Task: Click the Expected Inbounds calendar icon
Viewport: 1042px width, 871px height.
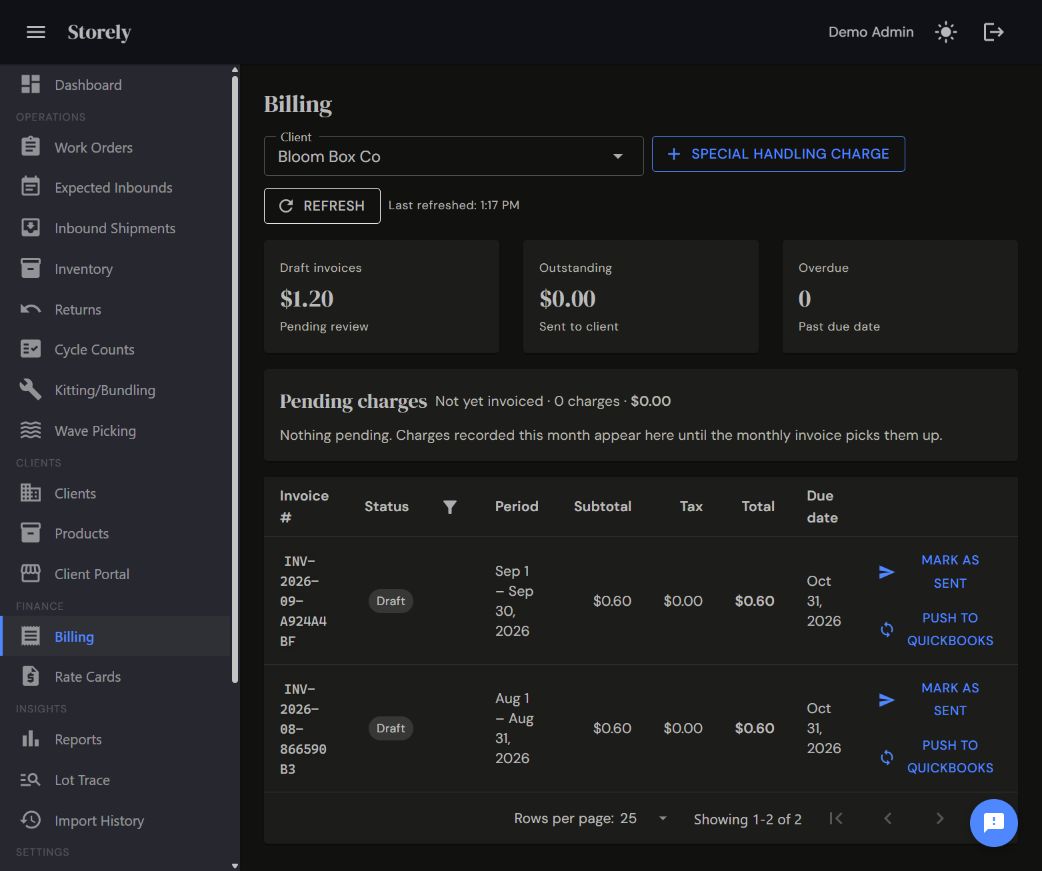Action: (x=31, y=187)
